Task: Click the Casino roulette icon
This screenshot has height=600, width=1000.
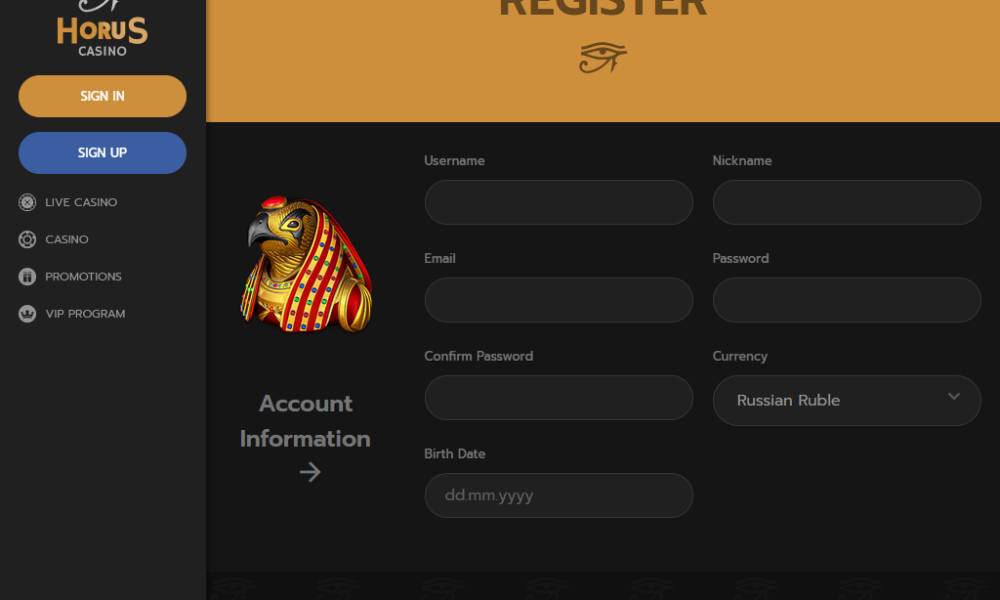Action: tap(27, 239)
